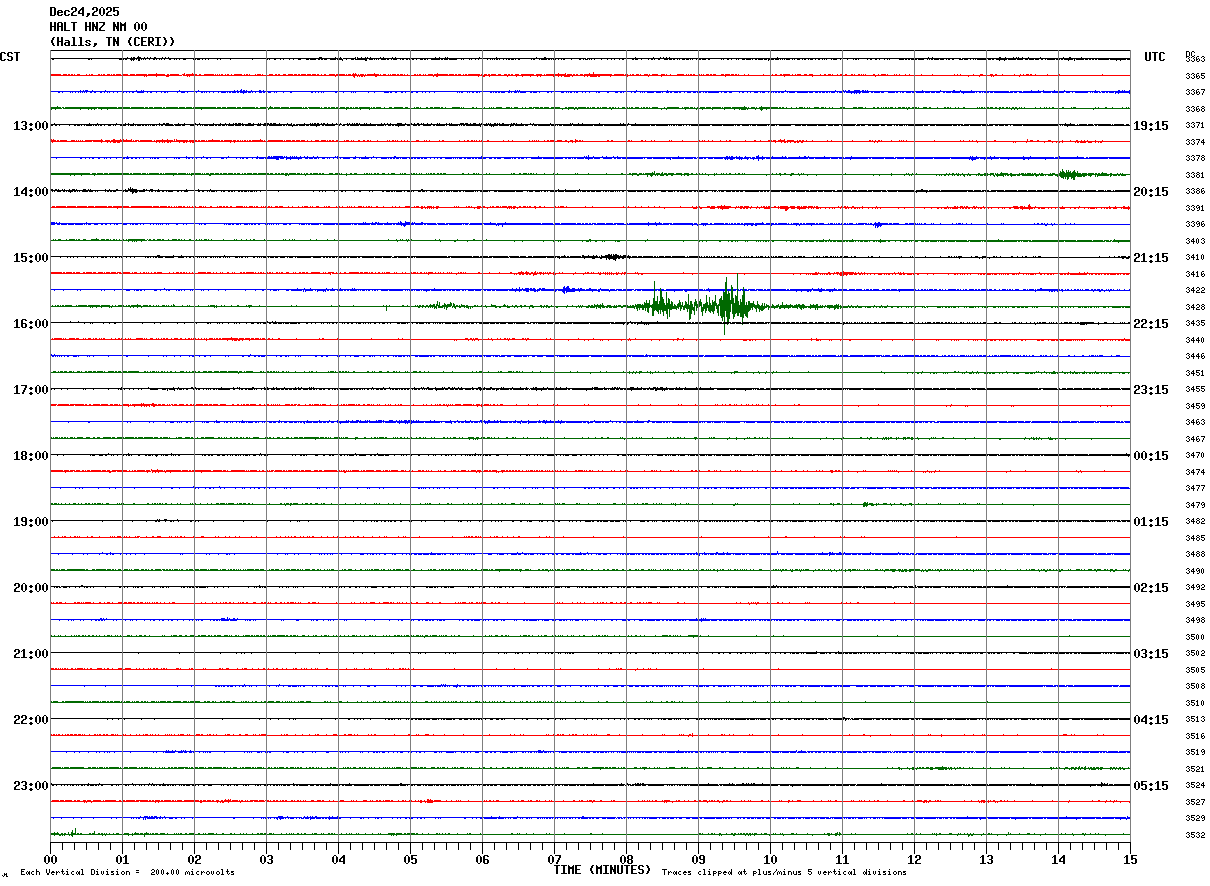Click minute 15 on the bottom axis
The image size is (1210, 886).
pyautogui.click(x=1130, y=859)
